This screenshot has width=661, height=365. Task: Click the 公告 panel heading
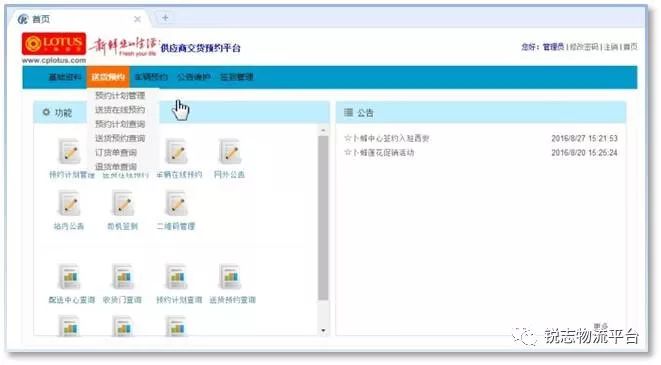(365, 113)
